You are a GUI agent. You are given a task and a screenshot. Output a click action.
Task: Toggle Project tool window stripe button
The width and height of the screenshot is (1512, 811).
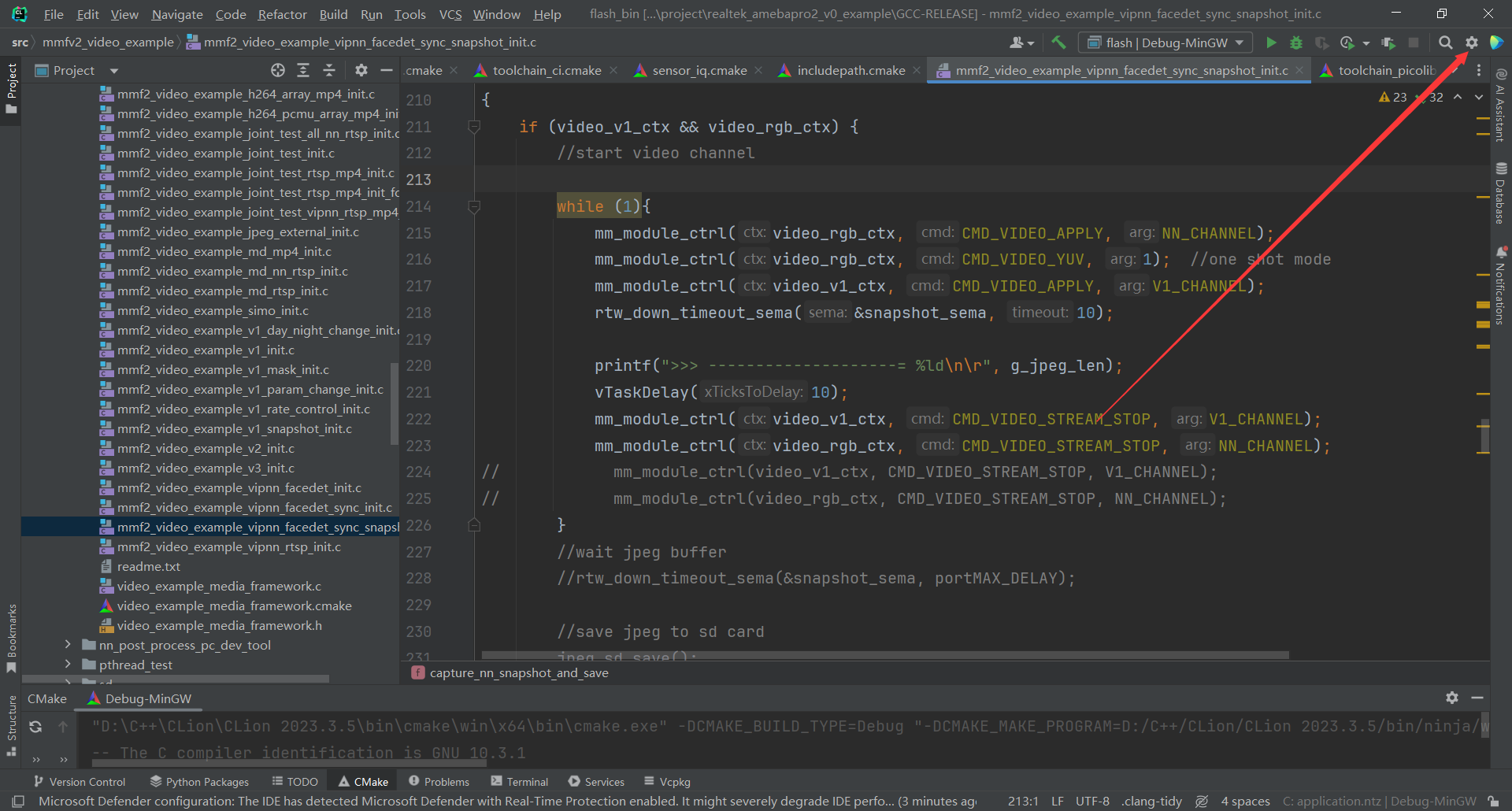coord(11,88)
